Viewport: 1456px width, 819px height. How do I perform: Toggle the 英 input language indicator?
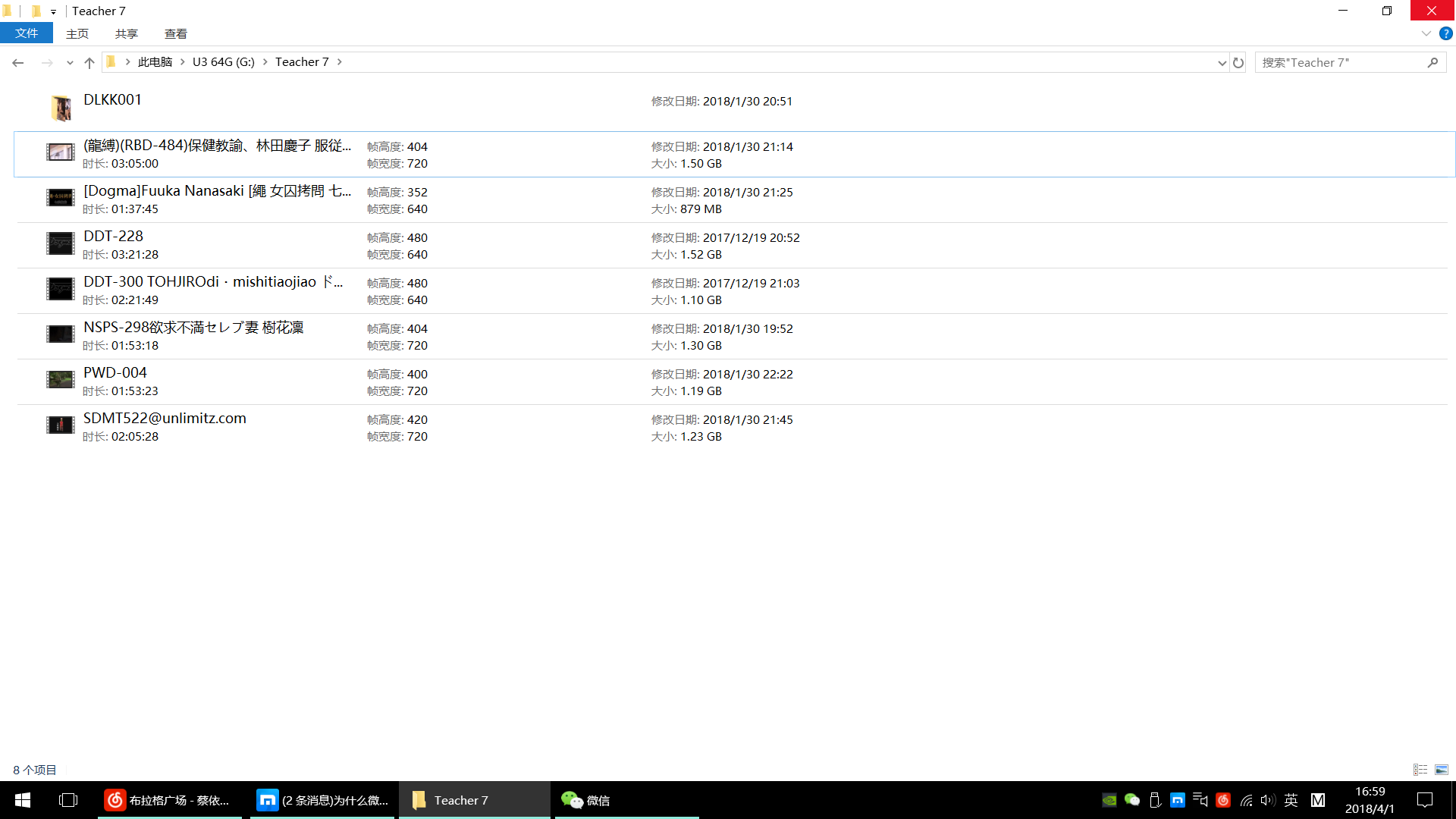pyautogui.click(x=1291, y=800)
